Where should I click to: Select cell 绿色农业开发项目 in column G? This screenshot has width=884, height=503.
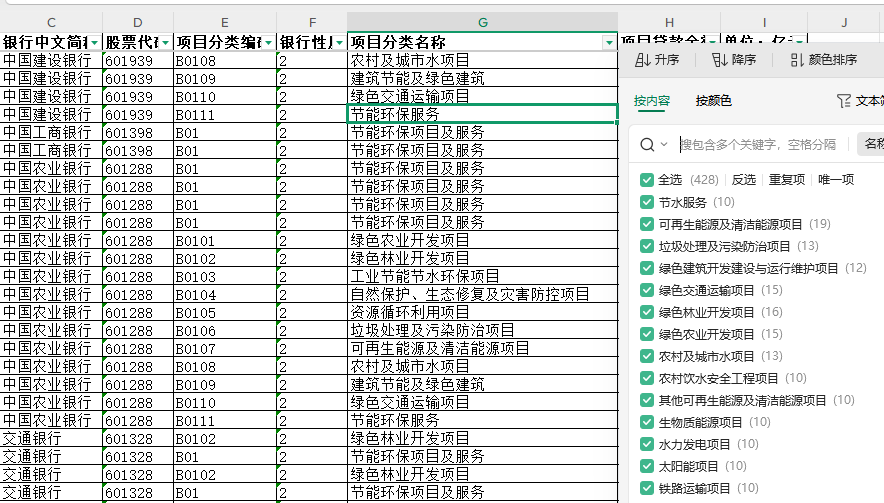(483, 240)
